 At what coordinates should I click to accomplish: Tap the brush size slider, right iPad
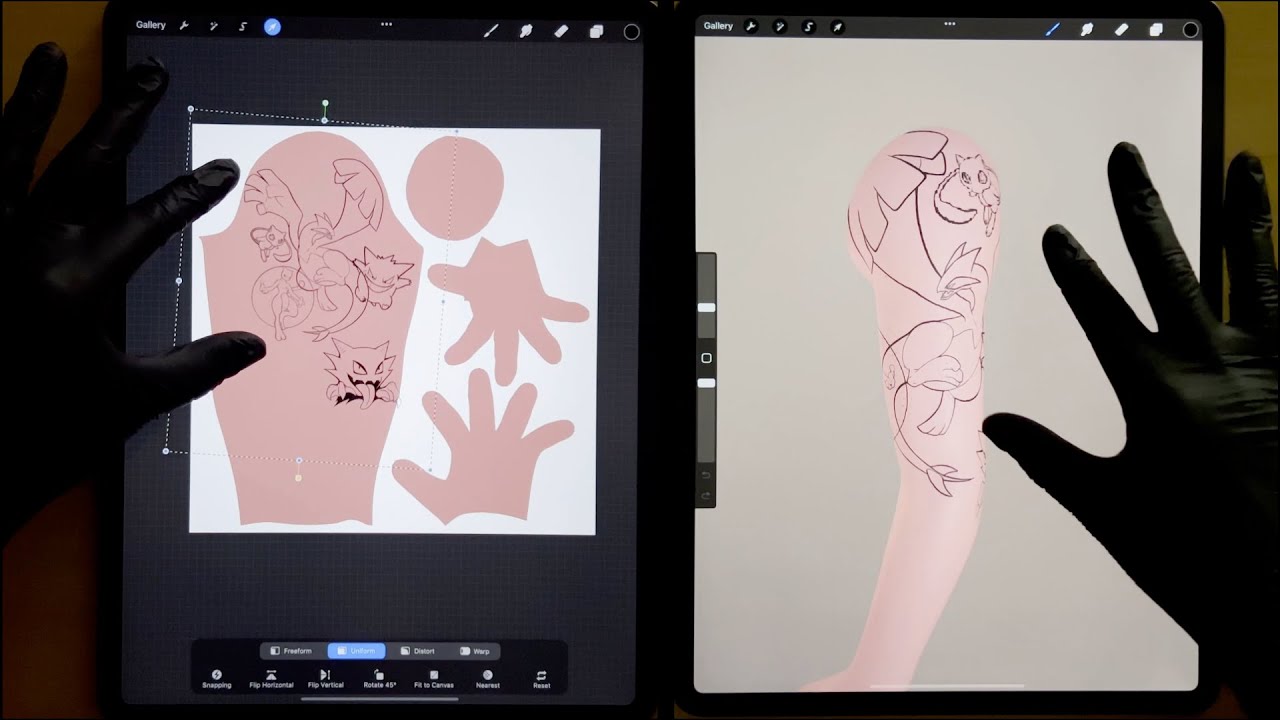click(x=706, y=307)
